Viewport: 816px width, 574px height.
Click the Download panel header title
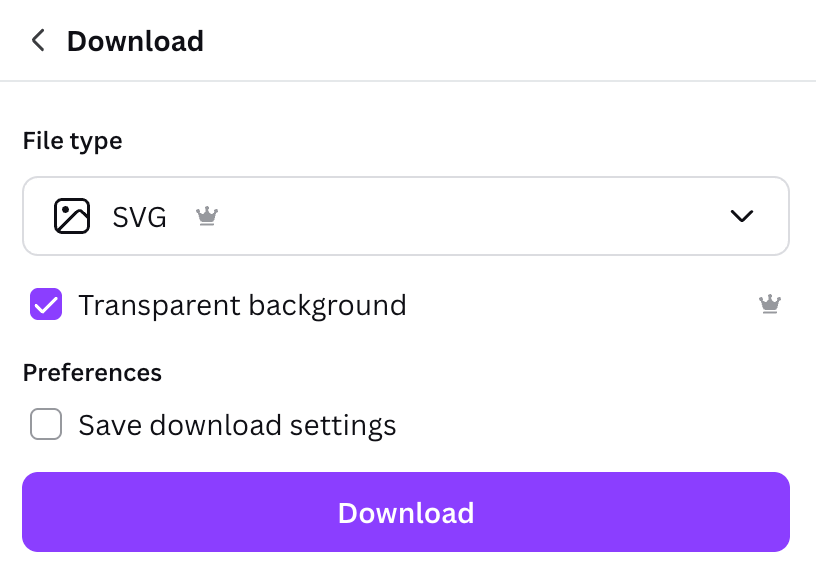pos(135,41)
